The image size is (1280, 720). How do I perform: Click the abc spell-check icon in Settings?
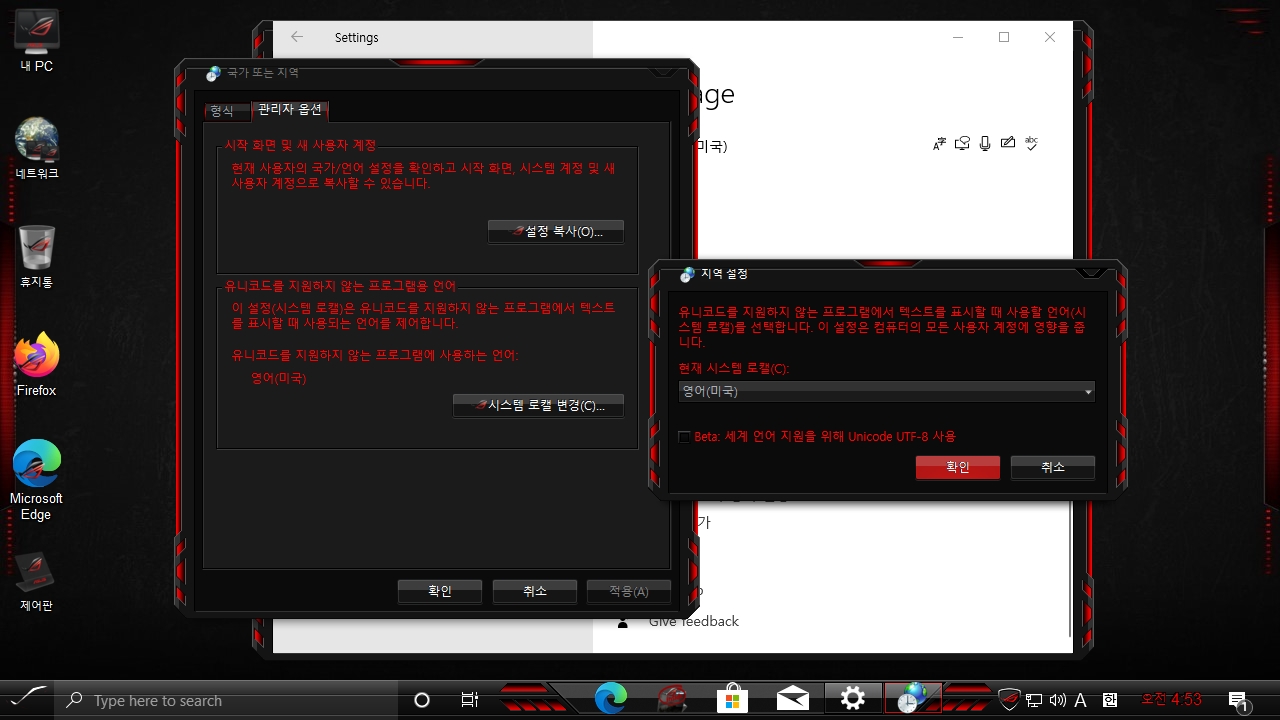tap(1031, 144)
